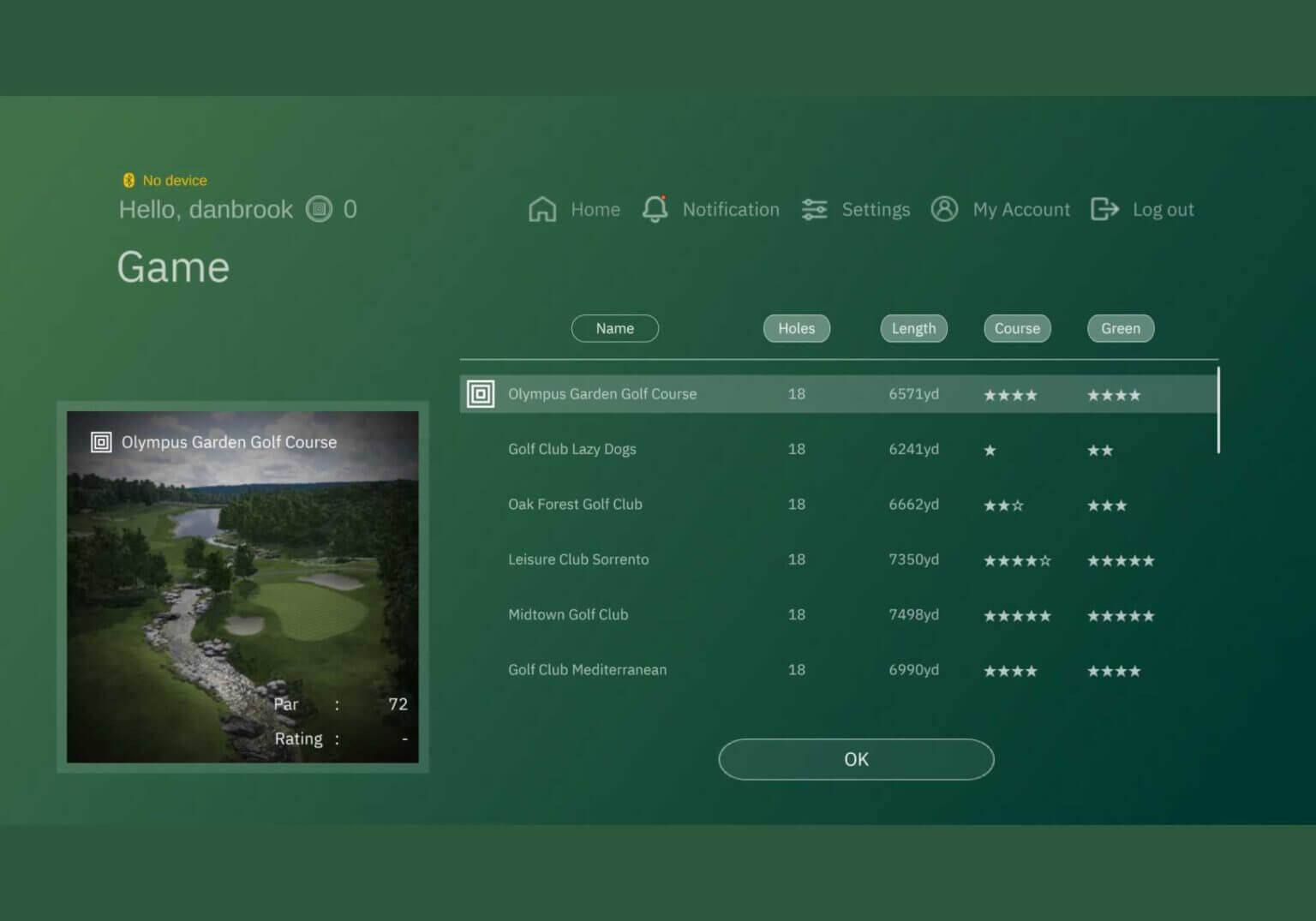
Task: Open Settings via the sliders icon
Action: (x=814, y=209)
